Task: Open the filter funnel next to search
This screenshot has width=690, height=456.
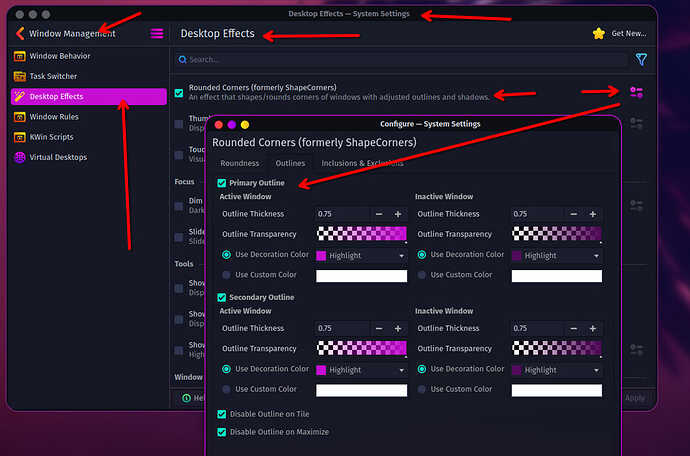Action: 641,59
